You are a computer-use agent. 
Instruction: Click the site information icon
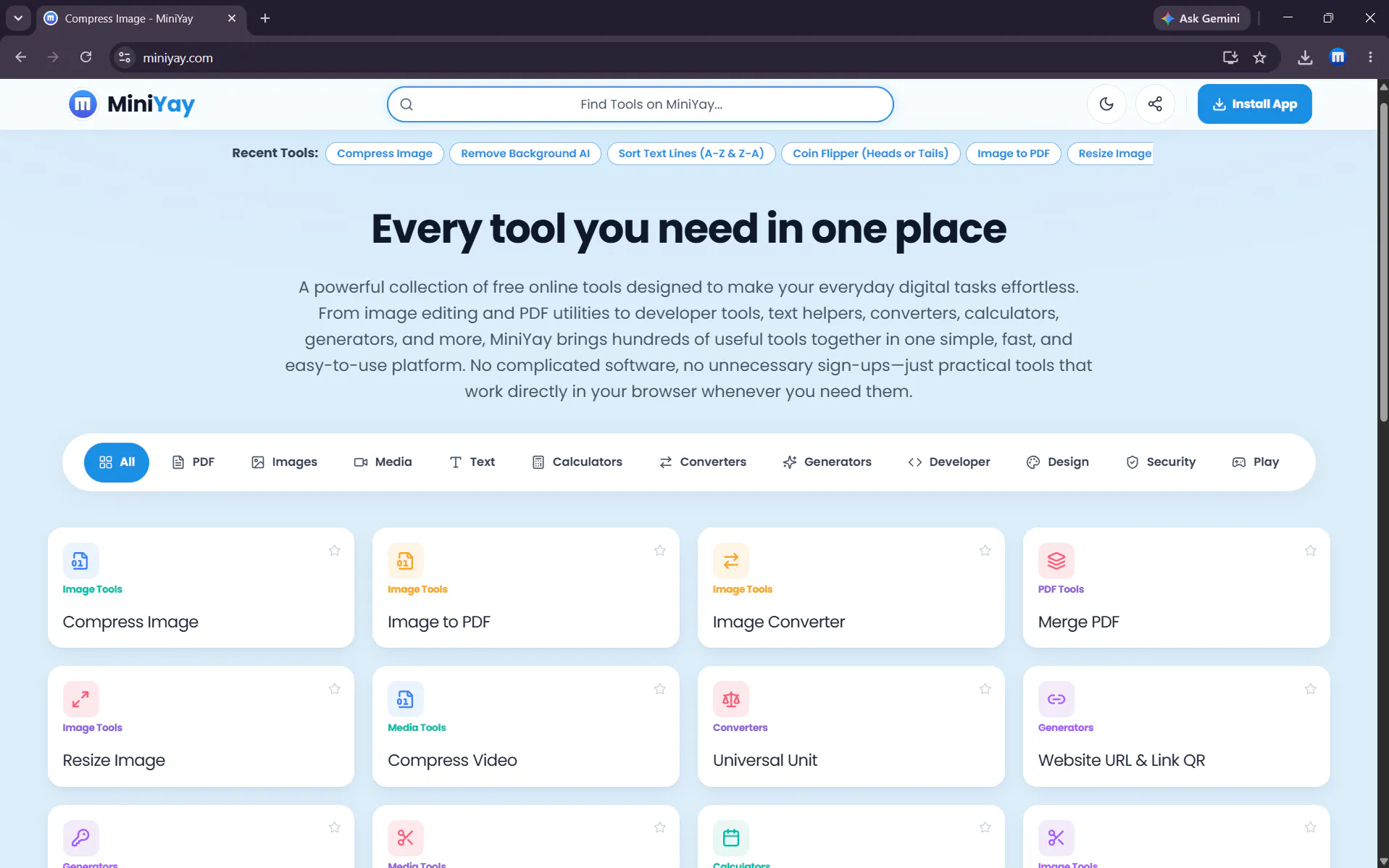(125, 57)
